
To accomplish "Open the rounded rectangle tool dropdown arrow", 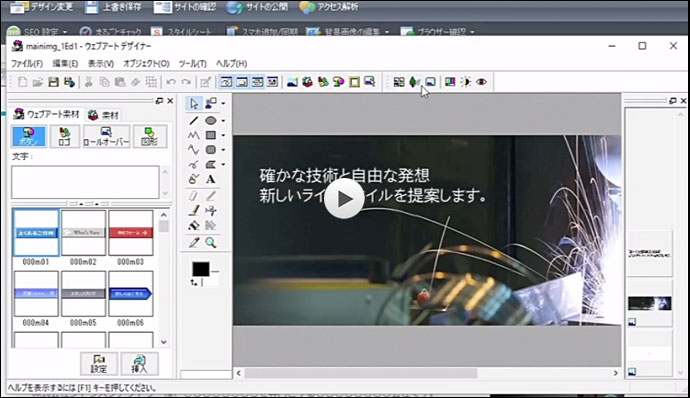I will (x=223, y=150).
